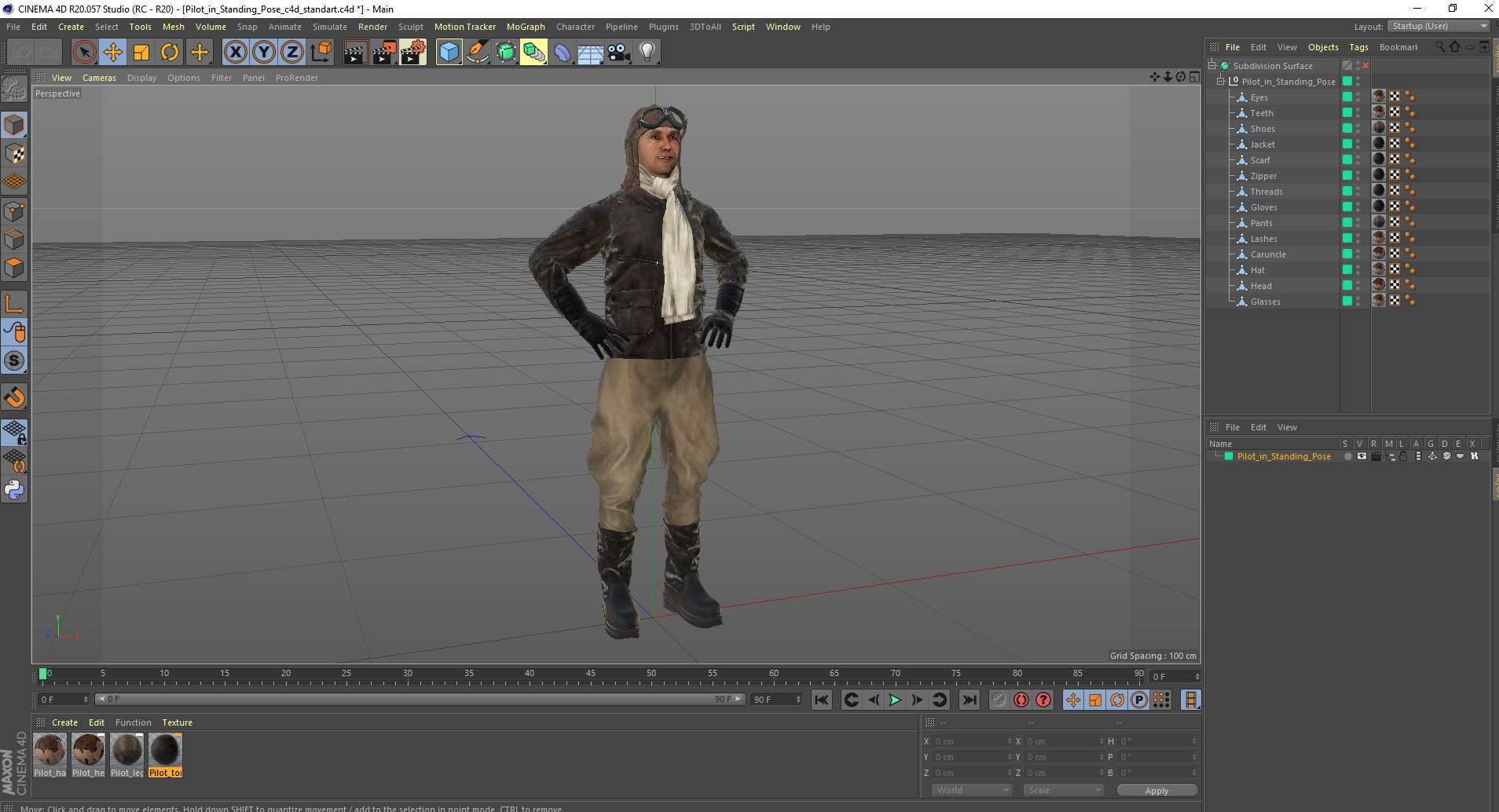
Task: Add a Cube primitive object
Action: [x=449, y=53]
